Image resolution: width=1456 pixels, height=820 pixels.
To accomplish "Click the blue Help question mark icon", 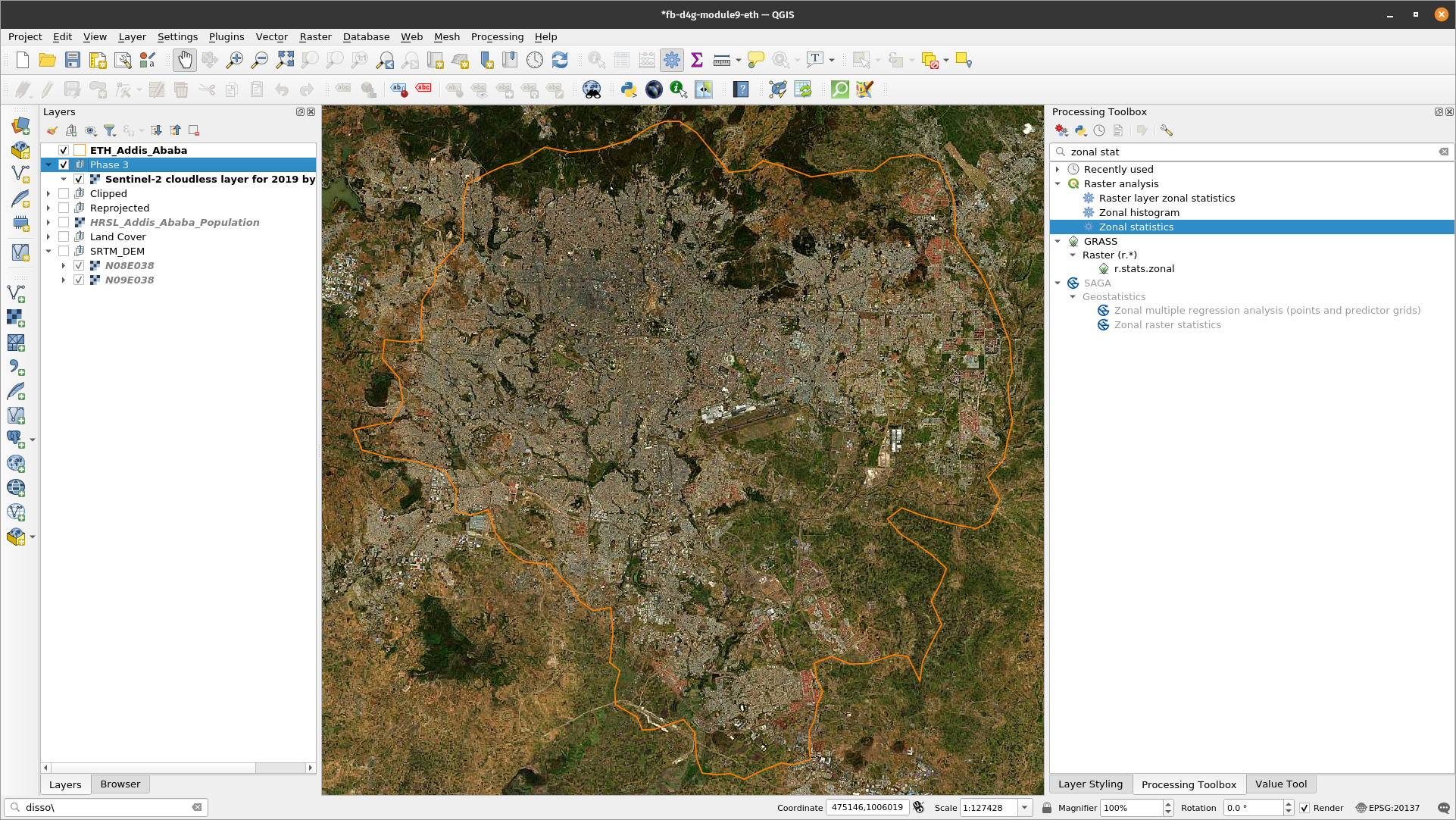I will pos(741,89).
